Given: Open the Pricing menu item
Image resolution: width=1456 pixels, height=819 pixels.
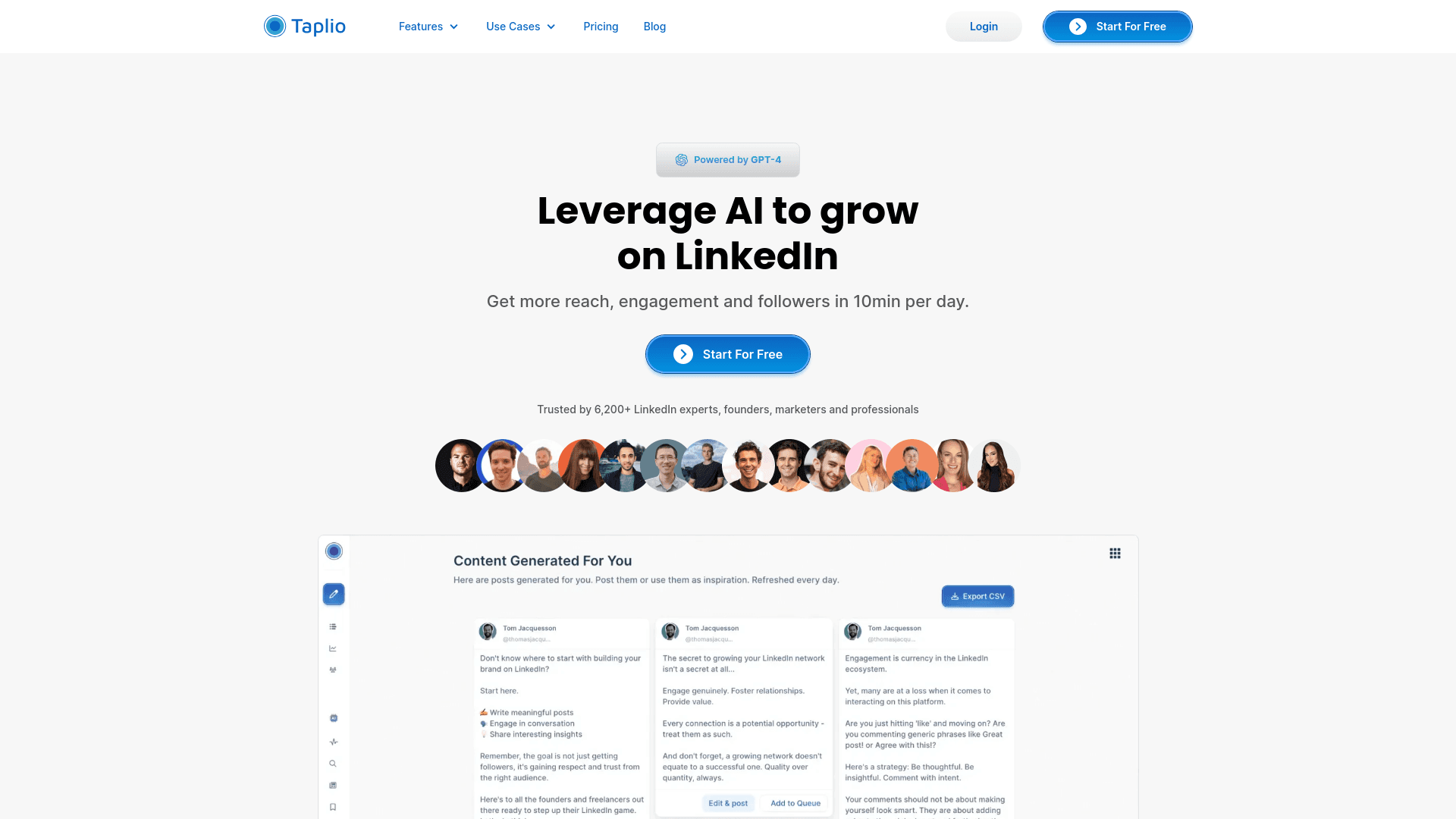Looking at the screenshot, I should (x=600, y=26).
